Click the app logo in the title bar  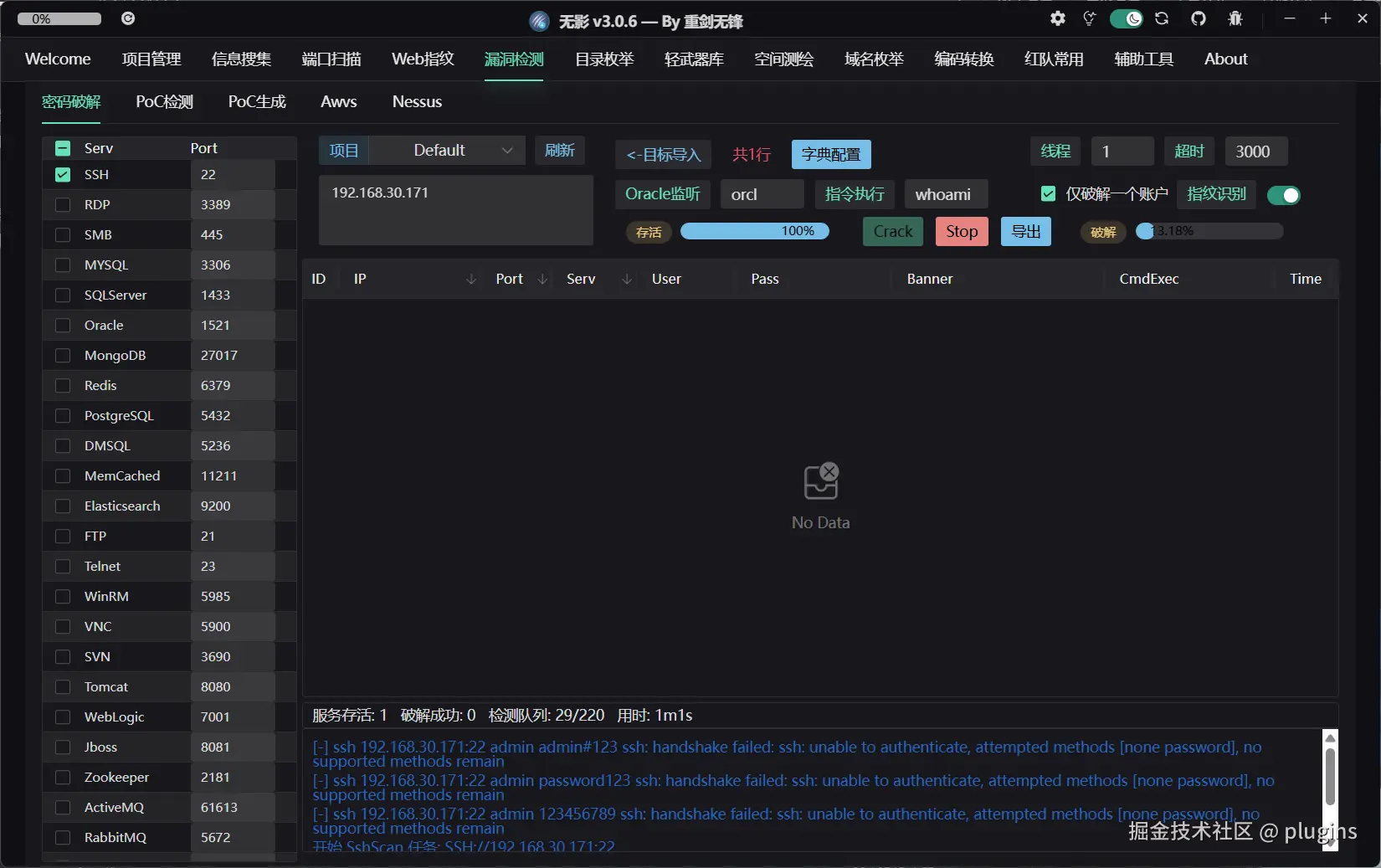click(539, 21)
